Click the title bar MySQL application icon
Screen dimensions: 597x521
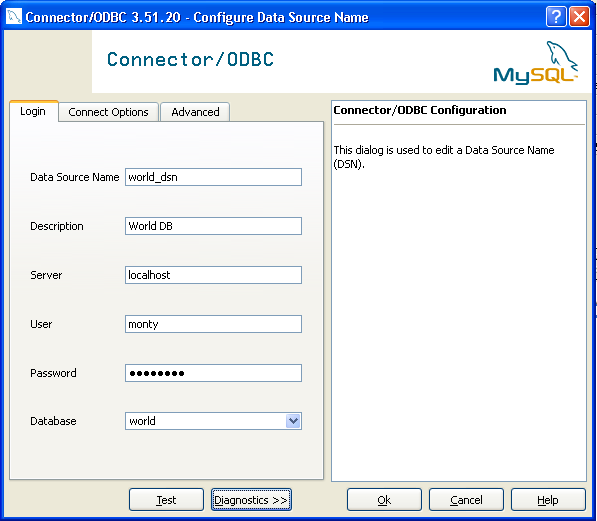coord(14,17)
